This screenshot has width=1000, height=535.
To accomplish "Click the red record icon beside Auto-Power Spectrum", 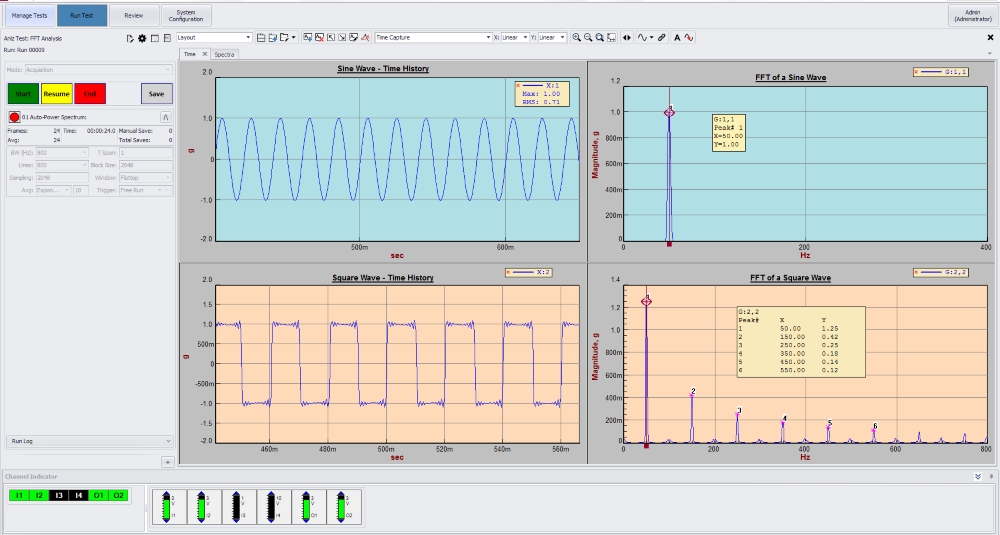I will 14,117.
